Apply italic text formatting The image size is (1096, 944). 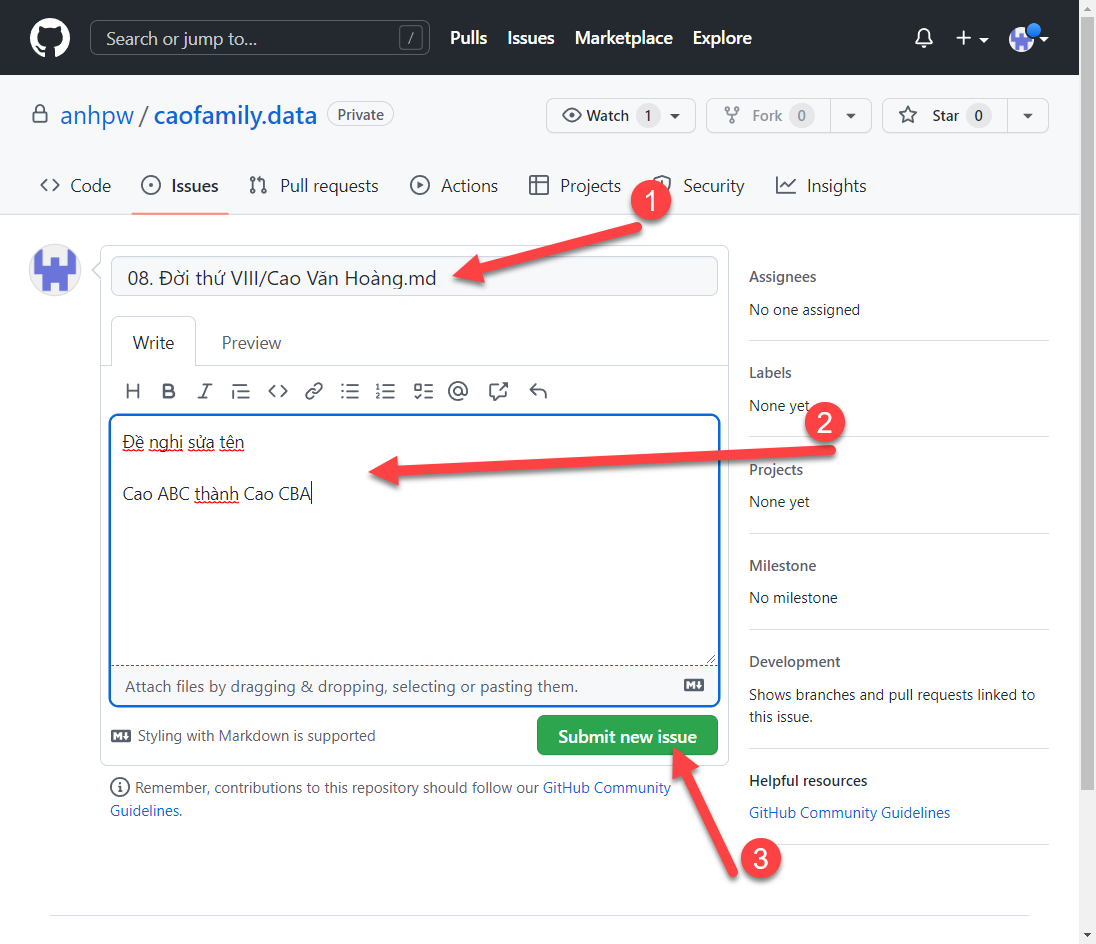[x=204, y=391]
